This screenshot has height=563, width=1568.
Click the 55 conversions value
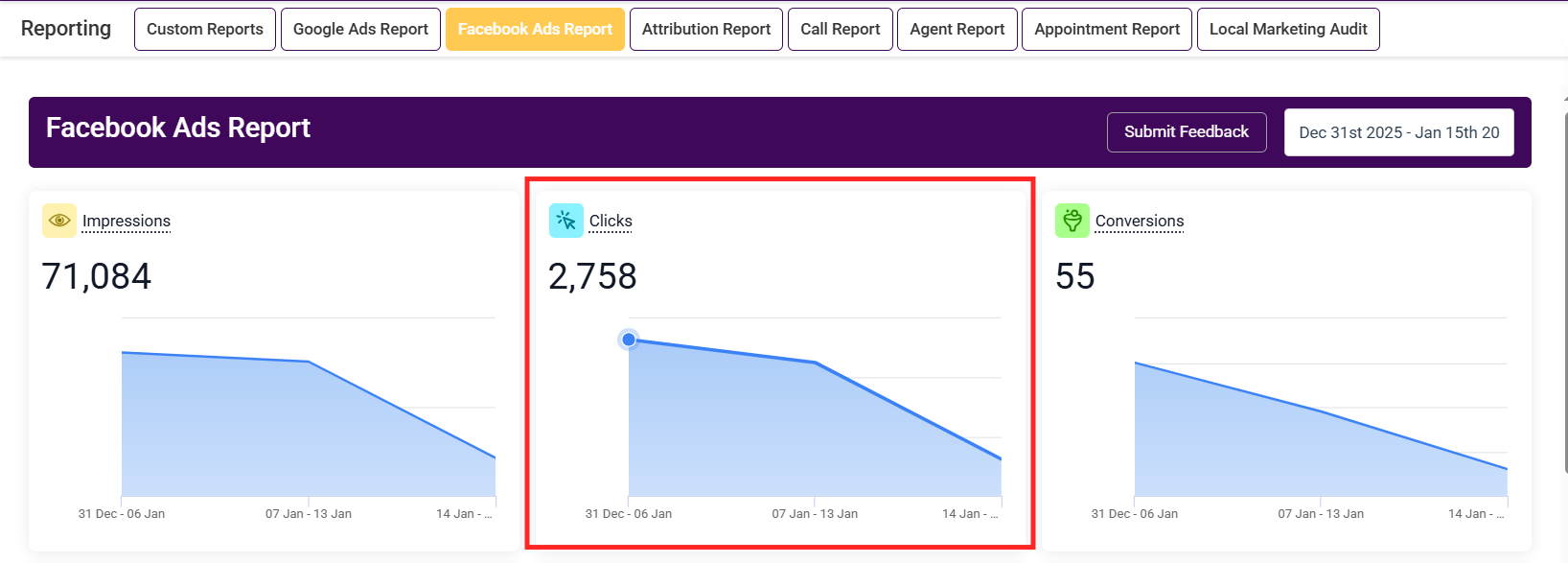(1075, 276)
